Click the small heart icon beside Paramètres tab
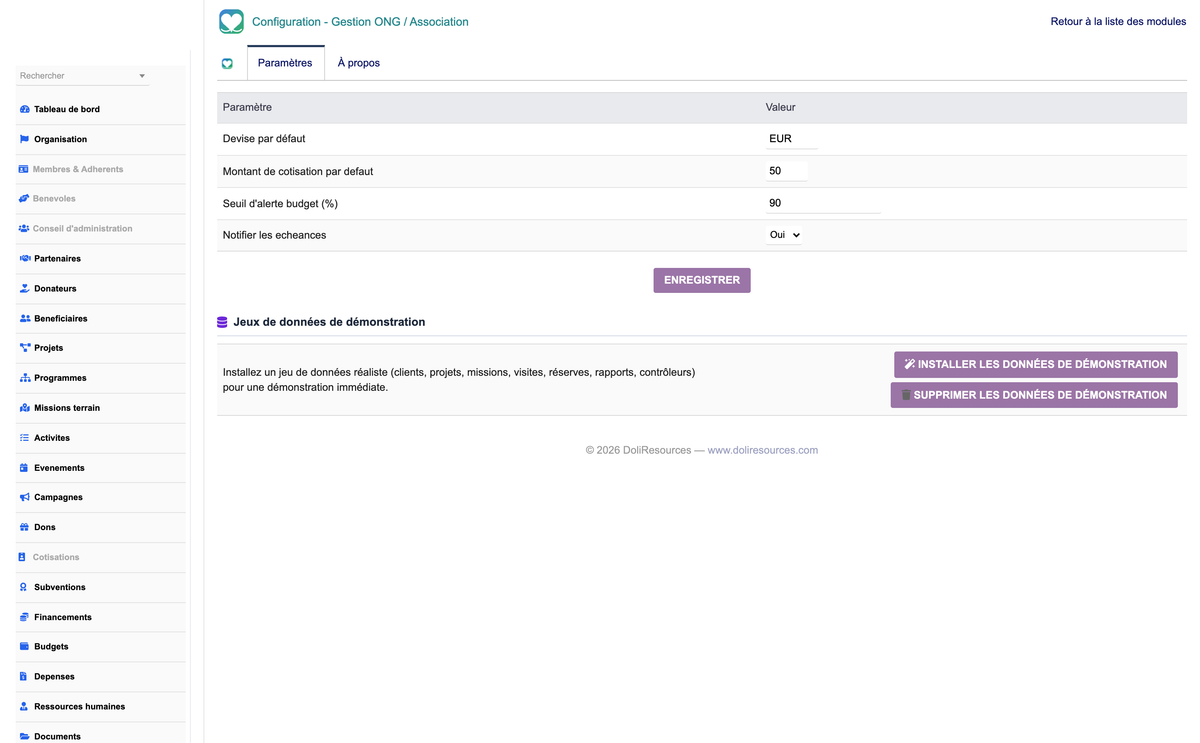This screenshot has width=1200, height=743. pos(227,63)
